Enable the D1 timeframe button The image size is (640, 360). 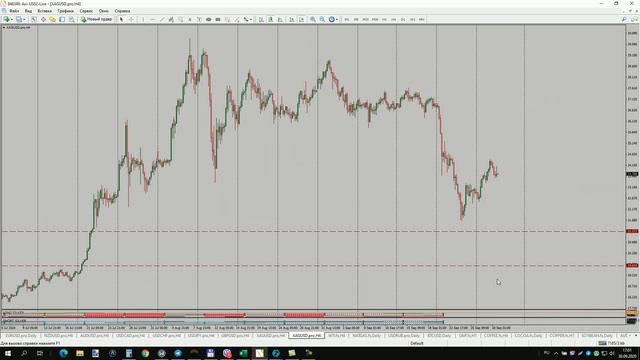[403, 19]
